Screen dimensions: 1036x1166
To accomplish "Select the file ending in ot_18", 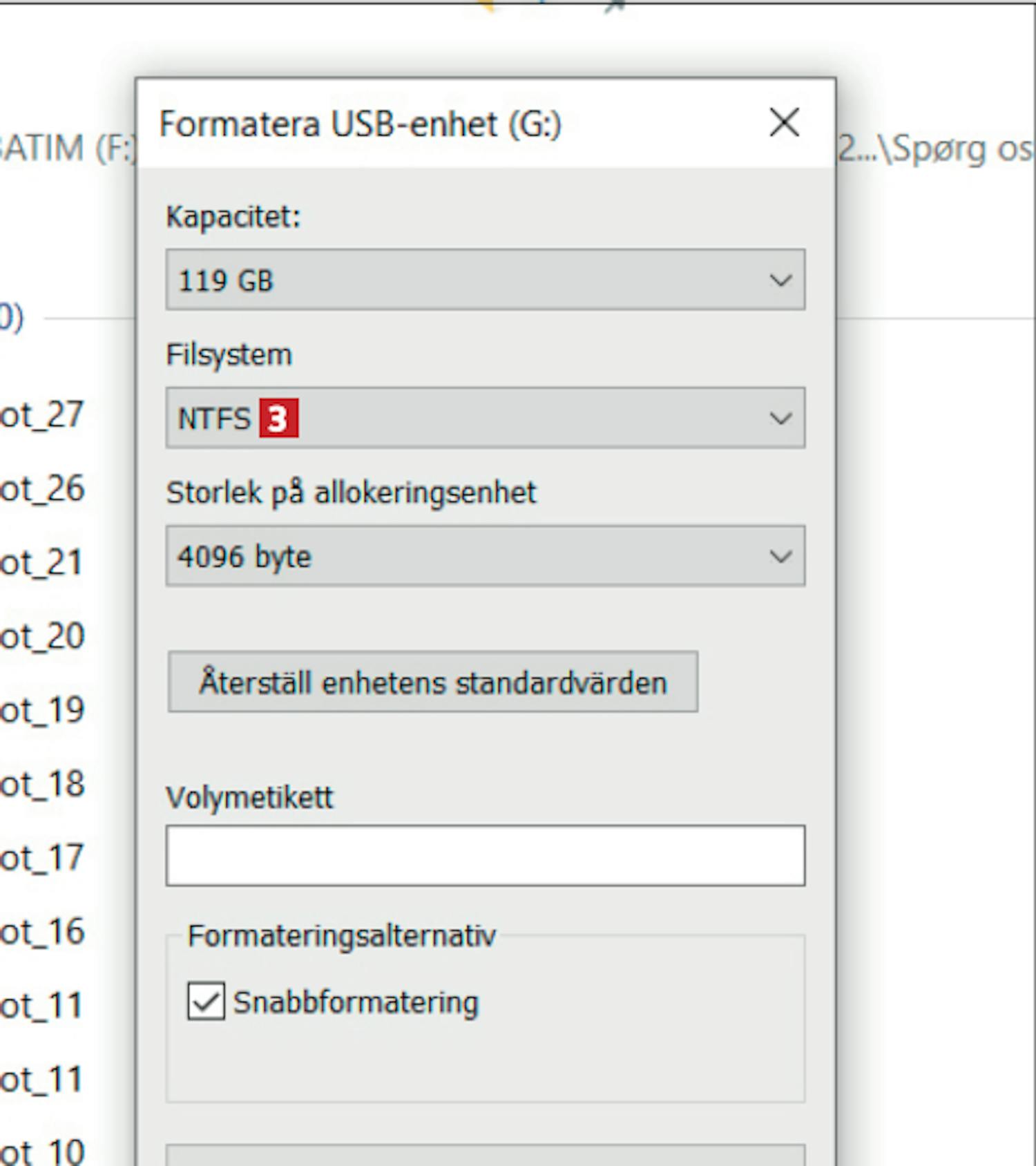I will tap(41, 784).
